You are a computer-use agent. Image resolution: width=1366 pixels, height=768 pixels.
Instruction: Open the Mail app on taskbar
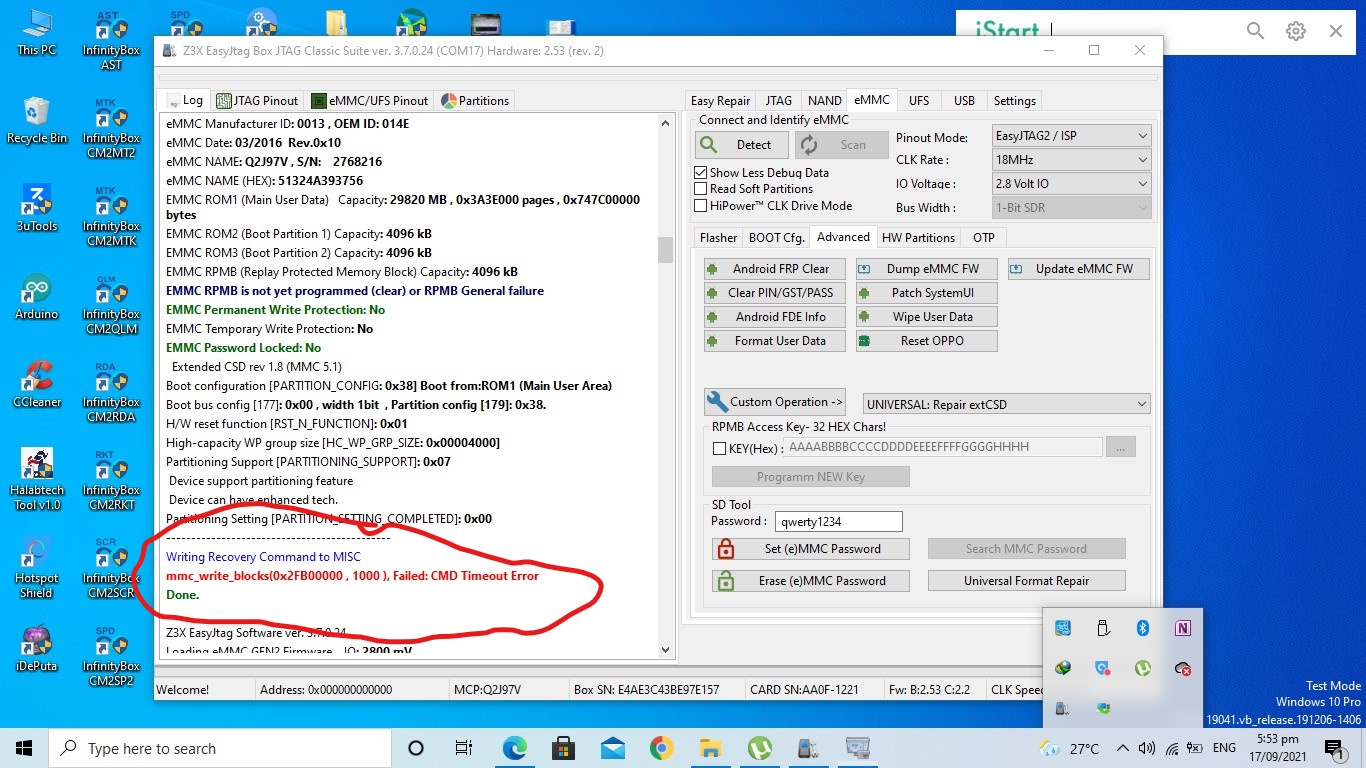click(612, 748)
